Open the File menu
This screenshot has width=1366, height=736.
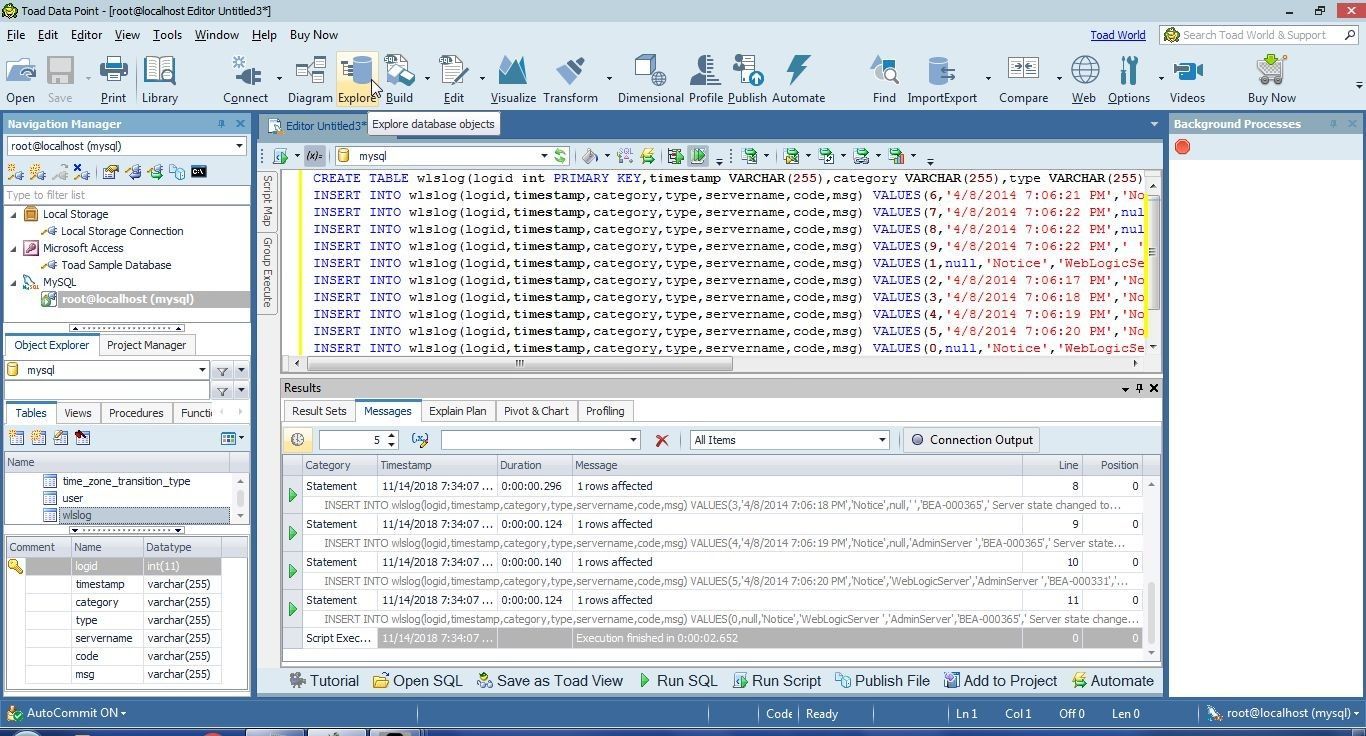click(x=16, y=35)
